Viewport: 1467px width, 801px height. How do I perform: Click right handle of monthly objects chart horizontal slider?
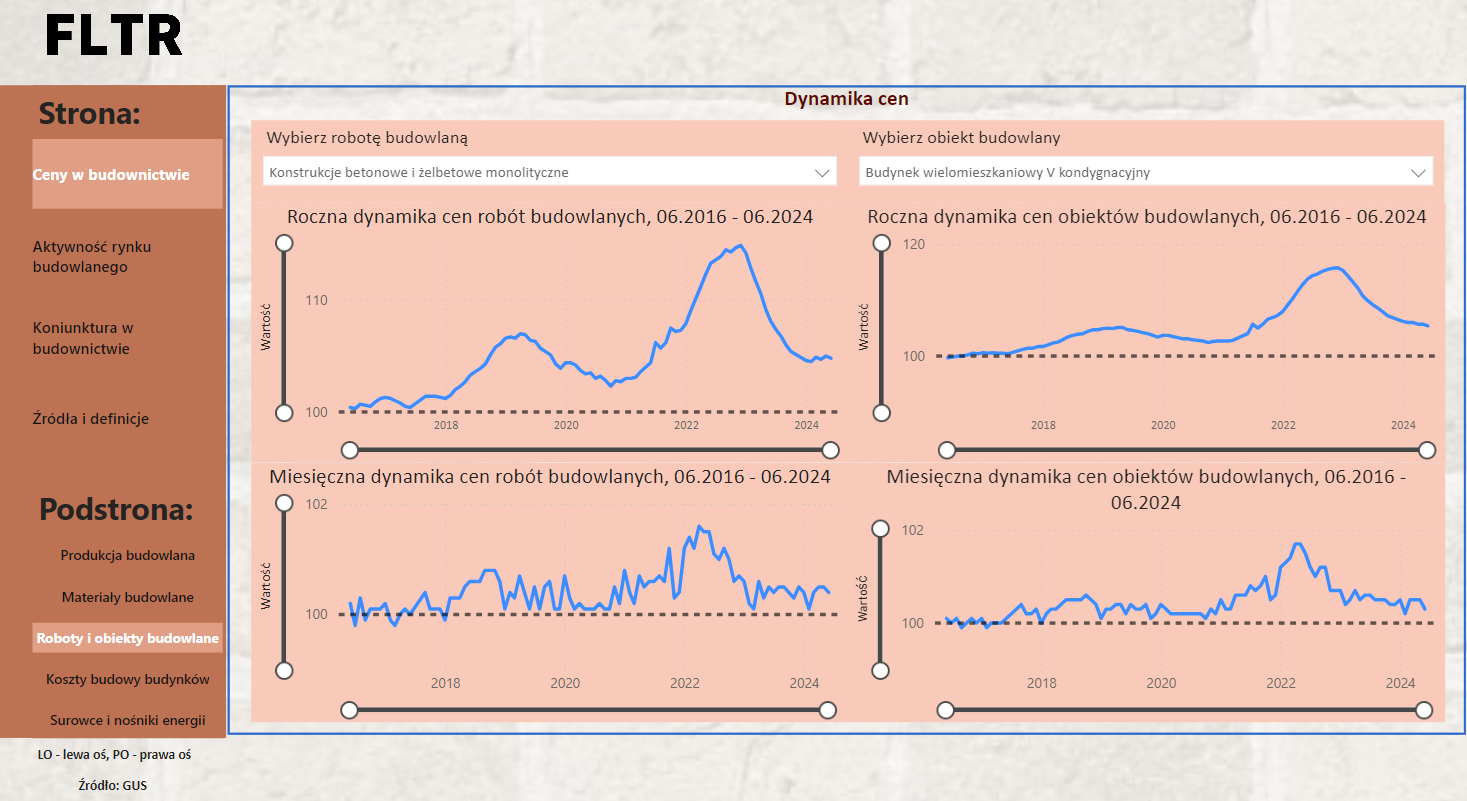click(x=1425, y=710)
